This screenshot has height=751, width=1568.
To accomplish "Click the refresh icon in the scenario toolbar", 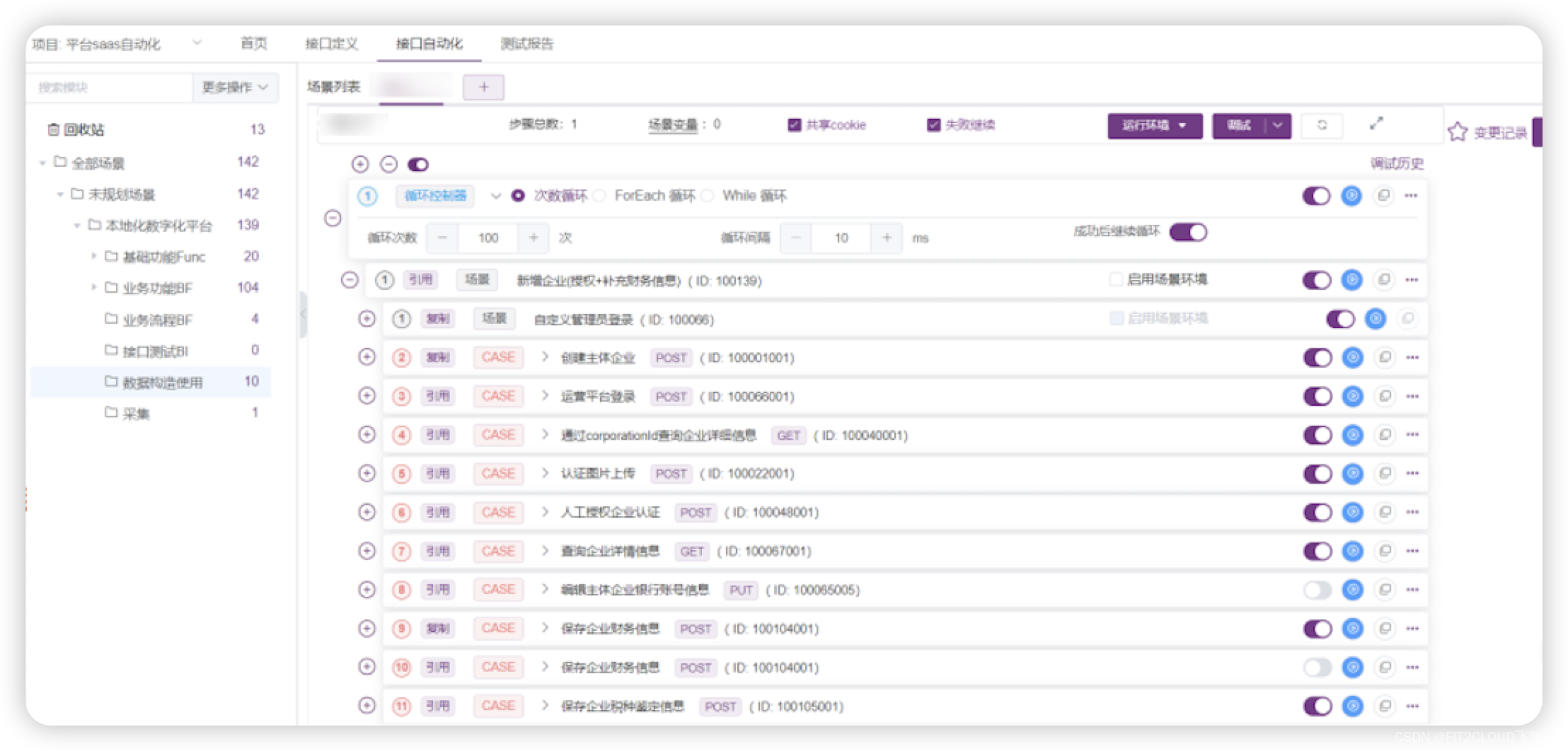I will pos(1322,126).
